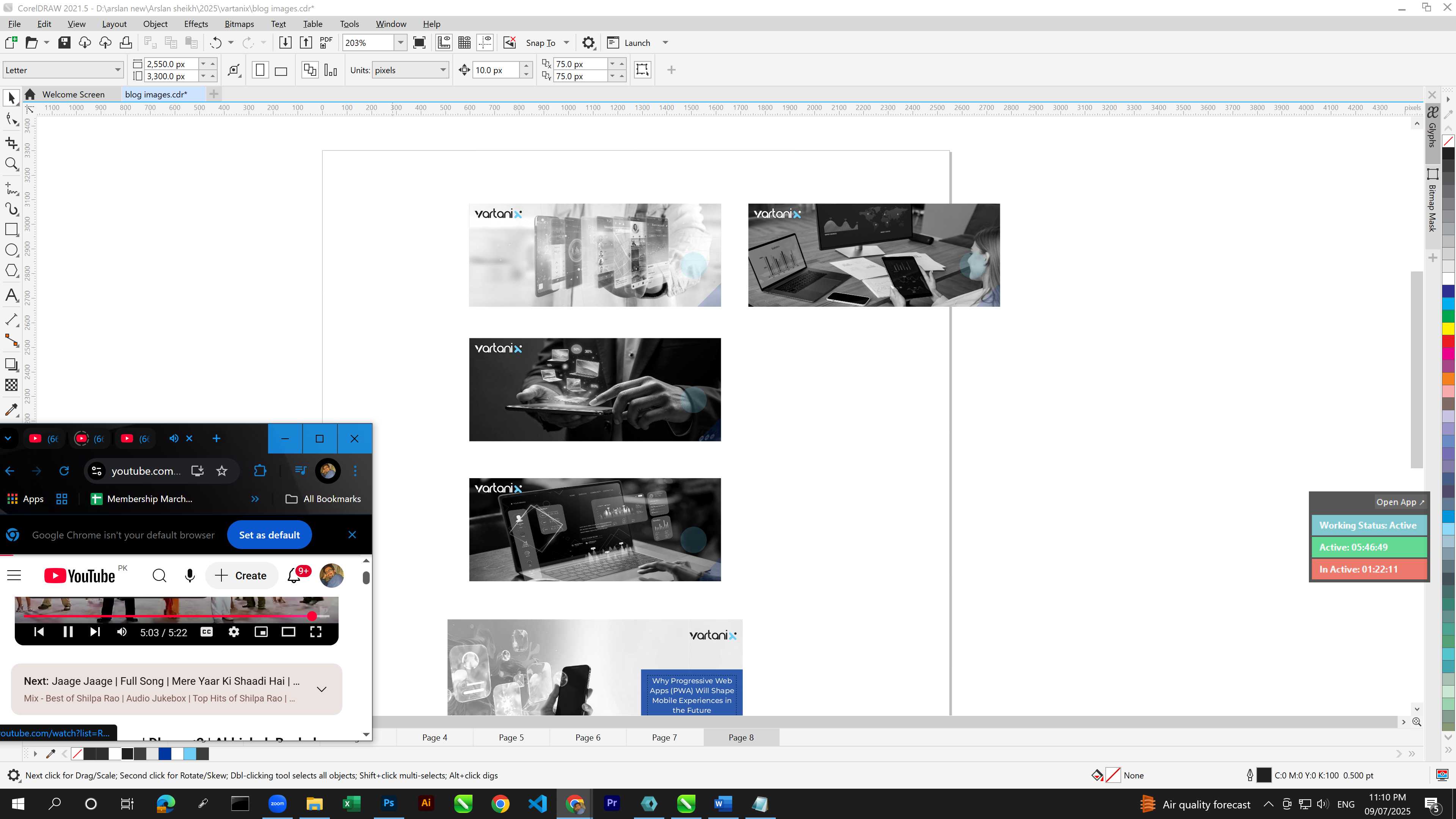
Task: Open the Apps shortcut in Chrome bookmarks
Action: click(25, 499)
